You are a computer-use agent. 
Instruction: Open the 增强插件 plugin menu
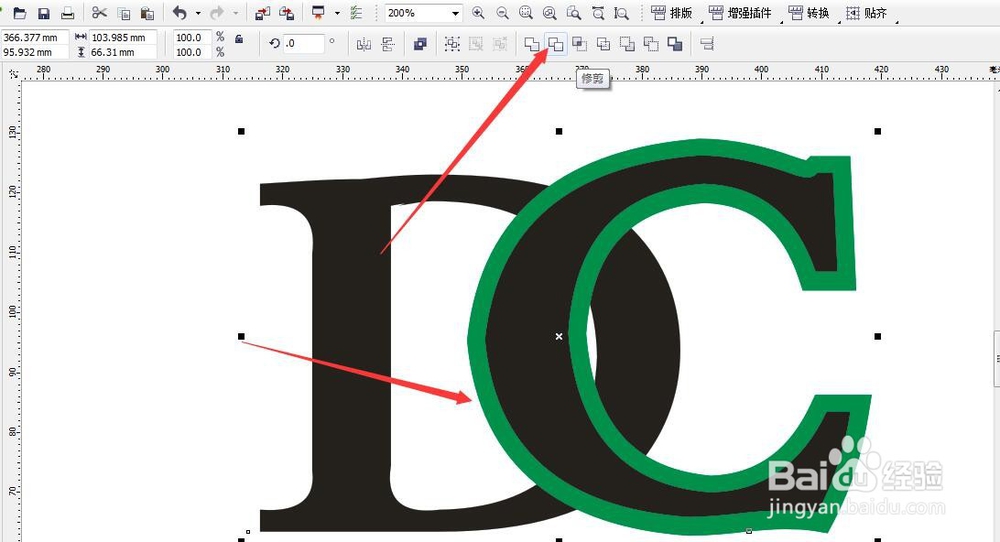(741, 13)
